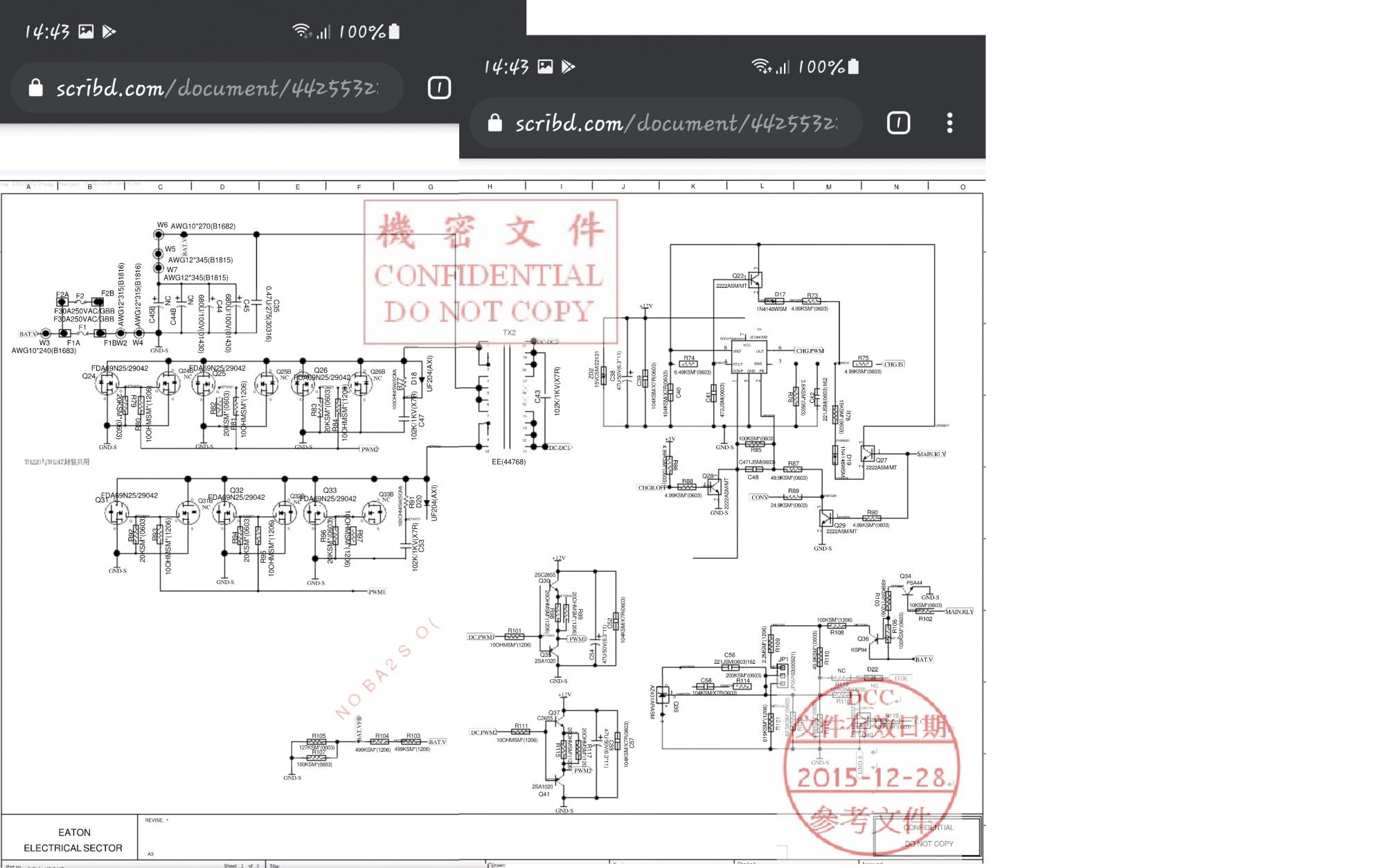The width and height of the screenshot is (1385, 868).
Task: Tap the 14:43 clock in right status bar
Action: (506, 66)
